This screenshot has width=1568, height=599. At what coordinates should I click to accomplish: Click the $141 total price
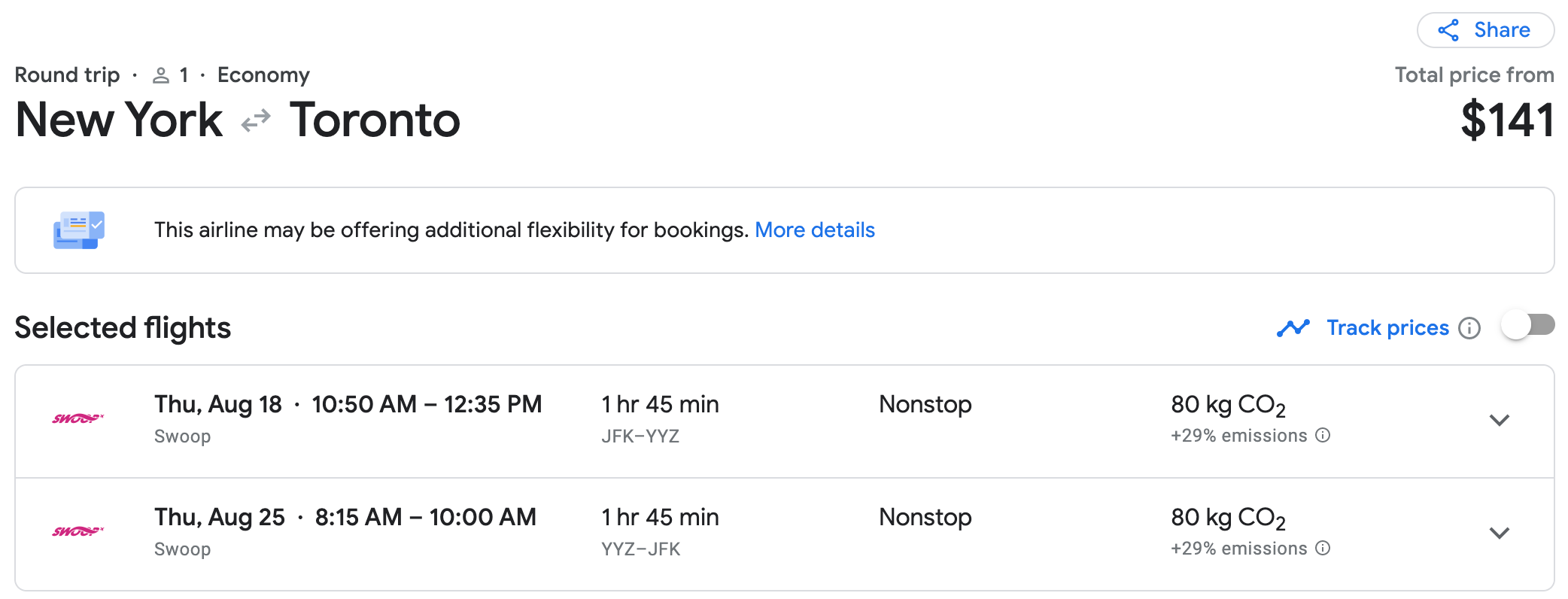click(x=1506, y=120)
